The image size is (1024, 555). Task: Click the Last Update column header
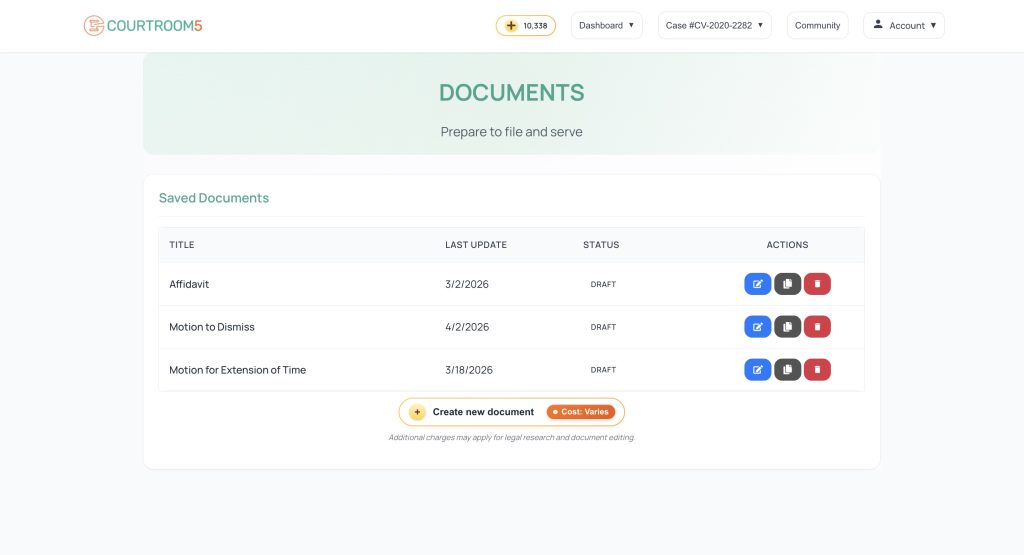(476, 245)
